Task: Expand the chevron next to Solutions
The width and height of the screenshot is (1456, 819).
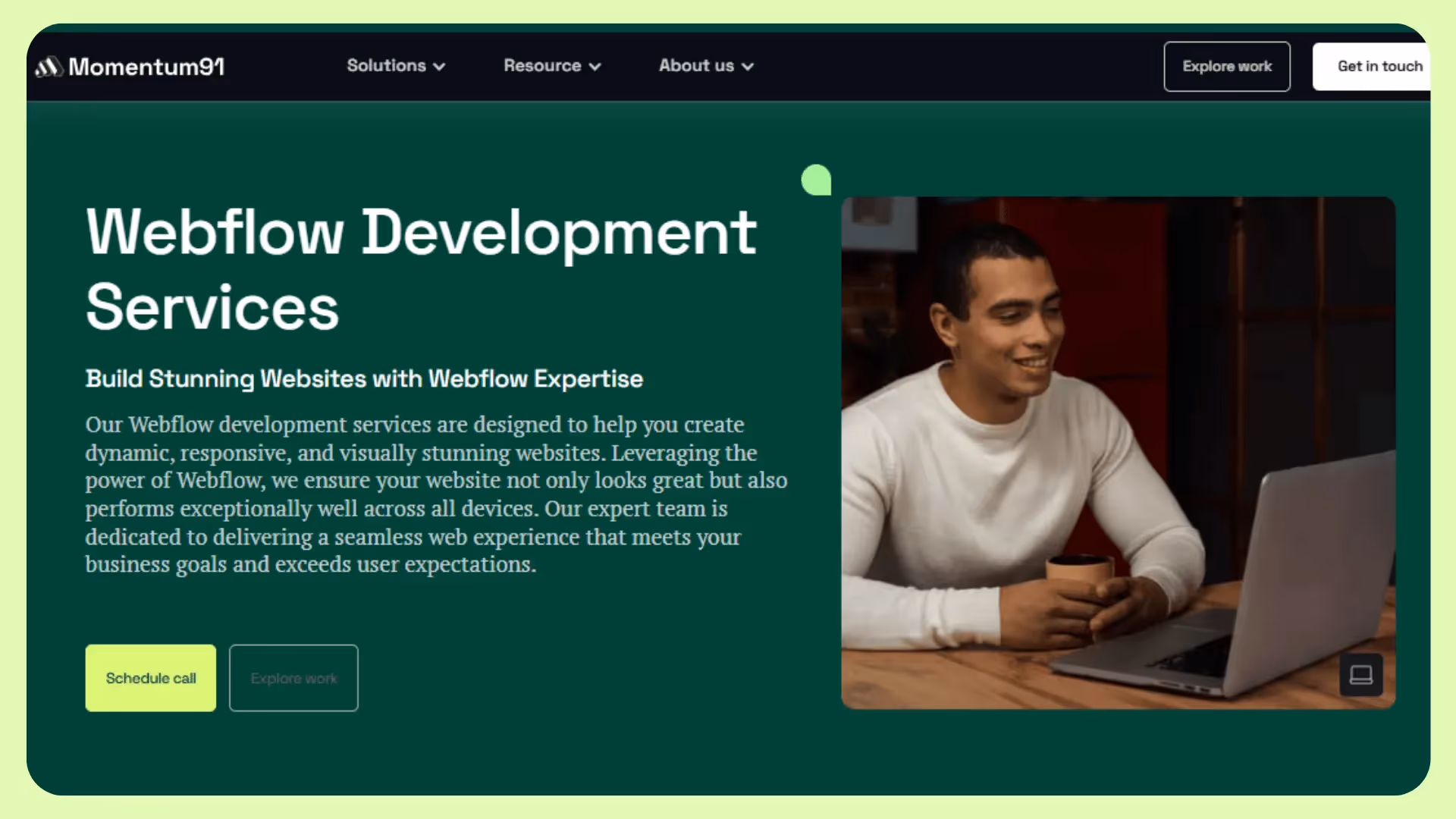Action: (439, 67)
